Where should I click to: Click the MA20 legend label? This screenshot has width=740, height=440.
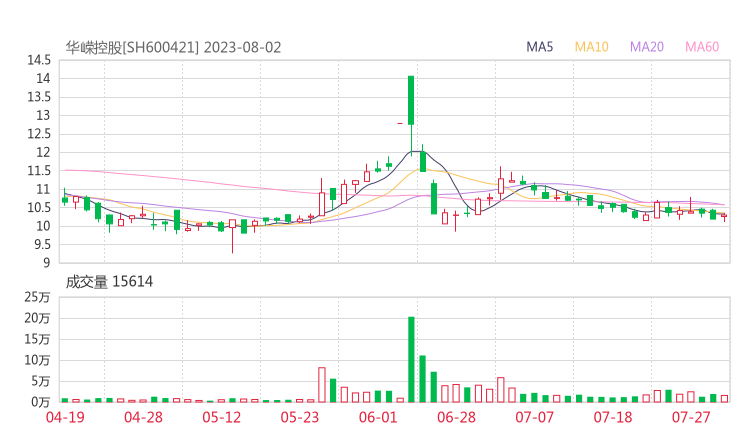(x=647, y=47)
